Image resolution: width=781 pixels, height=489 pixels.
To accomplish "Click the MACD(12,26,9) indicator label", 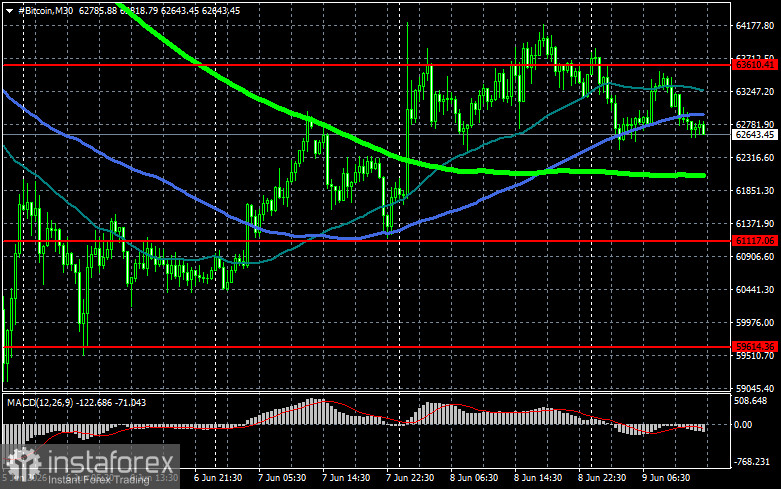I will (x=41, y=402).
